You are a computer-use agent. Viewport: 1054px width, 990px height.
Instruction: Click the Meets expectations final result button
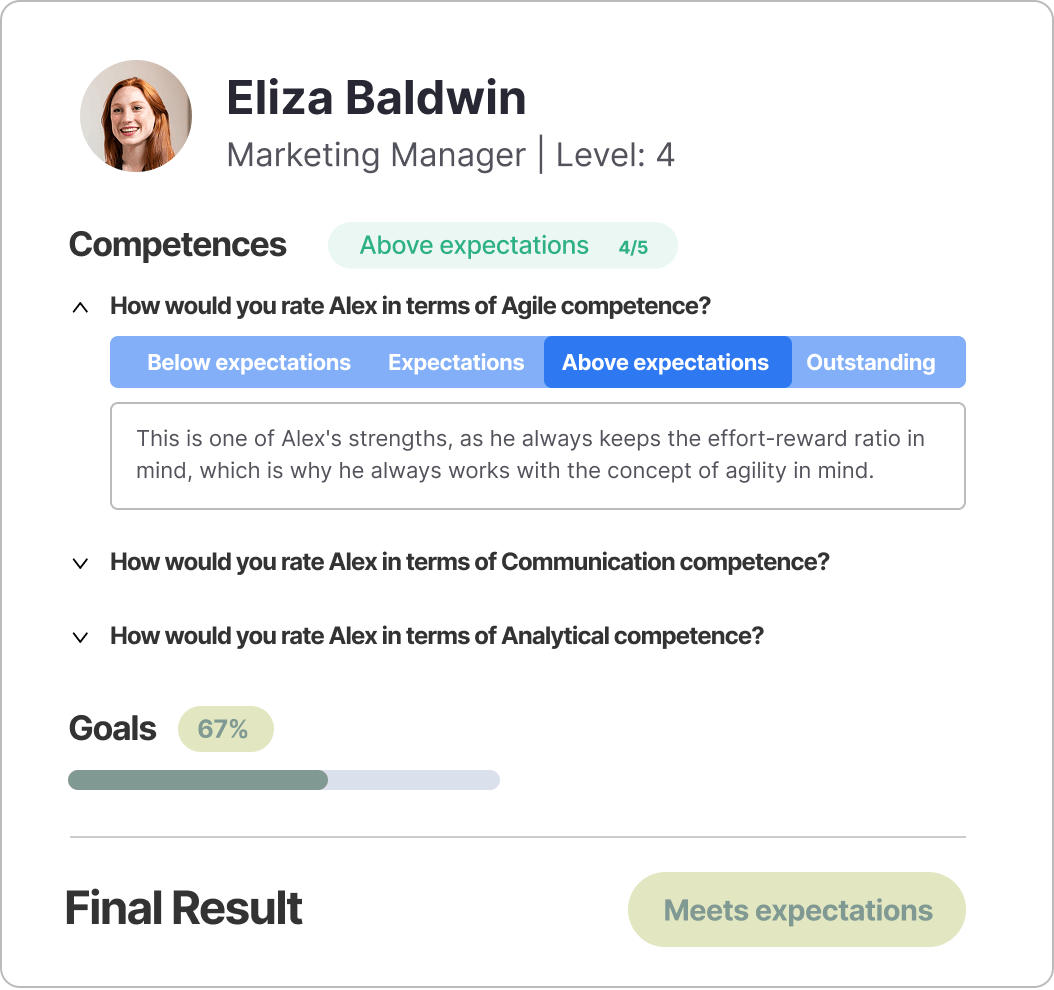point(796,909)
